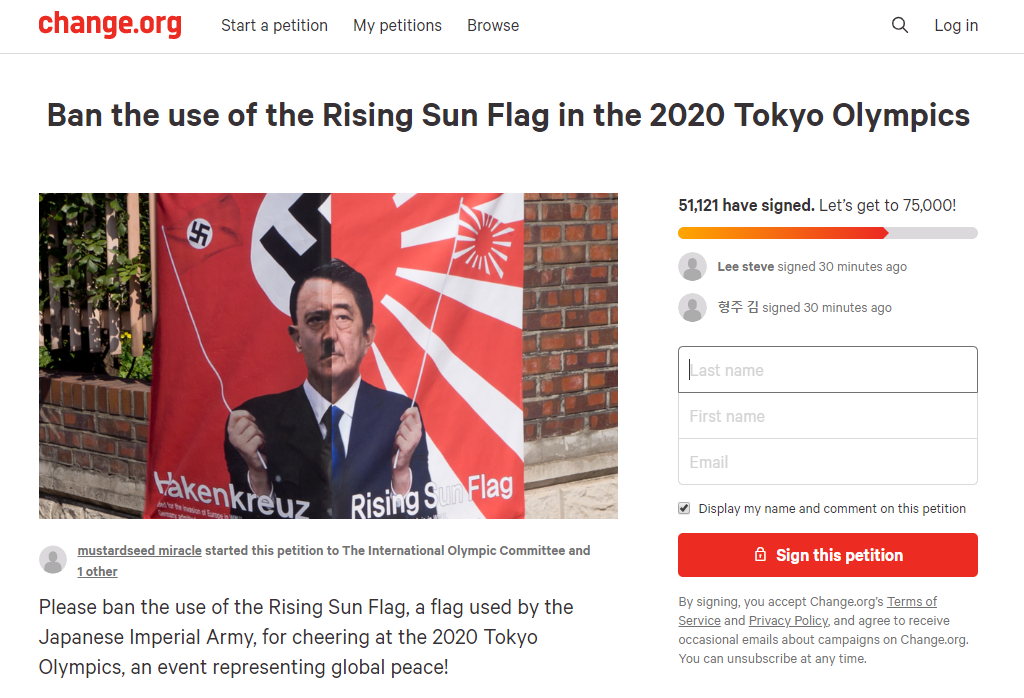Open the Browse section
1024x698 pixels.
point(493,25)
